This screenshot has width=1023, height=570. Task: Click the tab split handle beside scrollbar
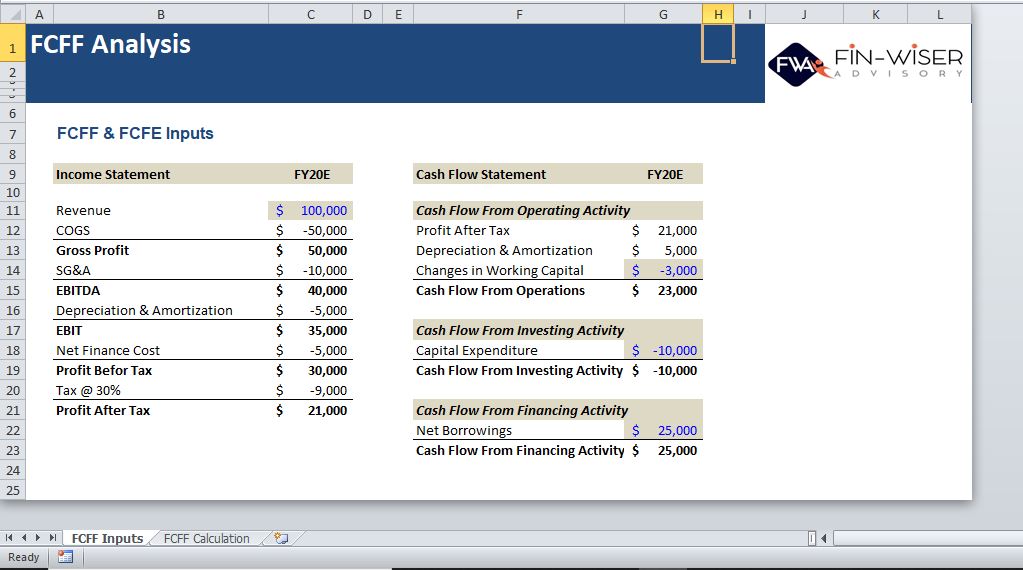(x=812, y=538)
